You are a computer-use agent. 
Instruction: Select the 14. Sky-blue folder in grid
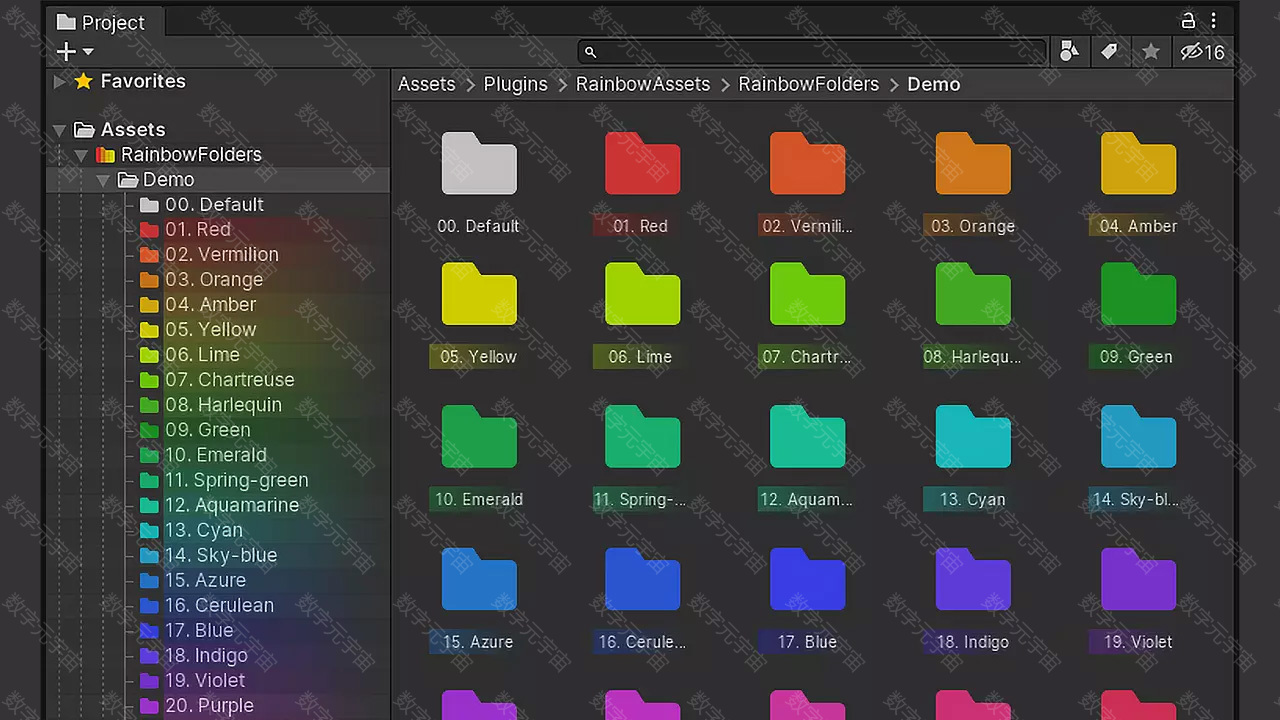(x=1138, y=437)
